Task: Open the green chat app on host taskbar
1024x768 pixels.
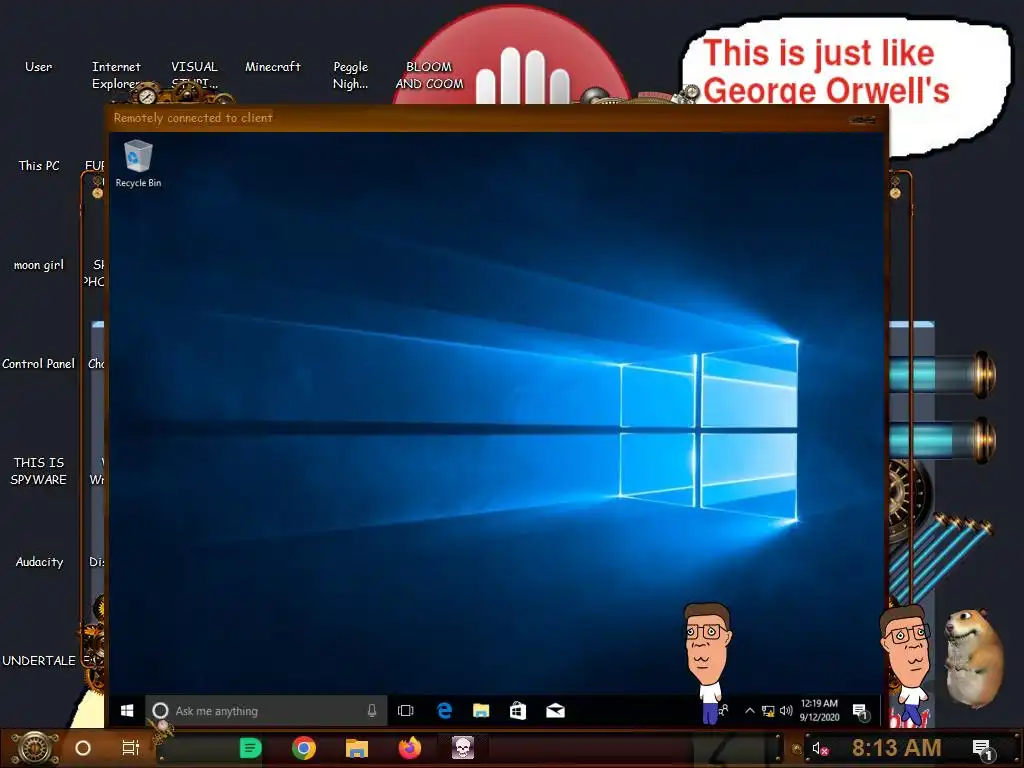Action: pyautogui.click(x=250, y=748)
